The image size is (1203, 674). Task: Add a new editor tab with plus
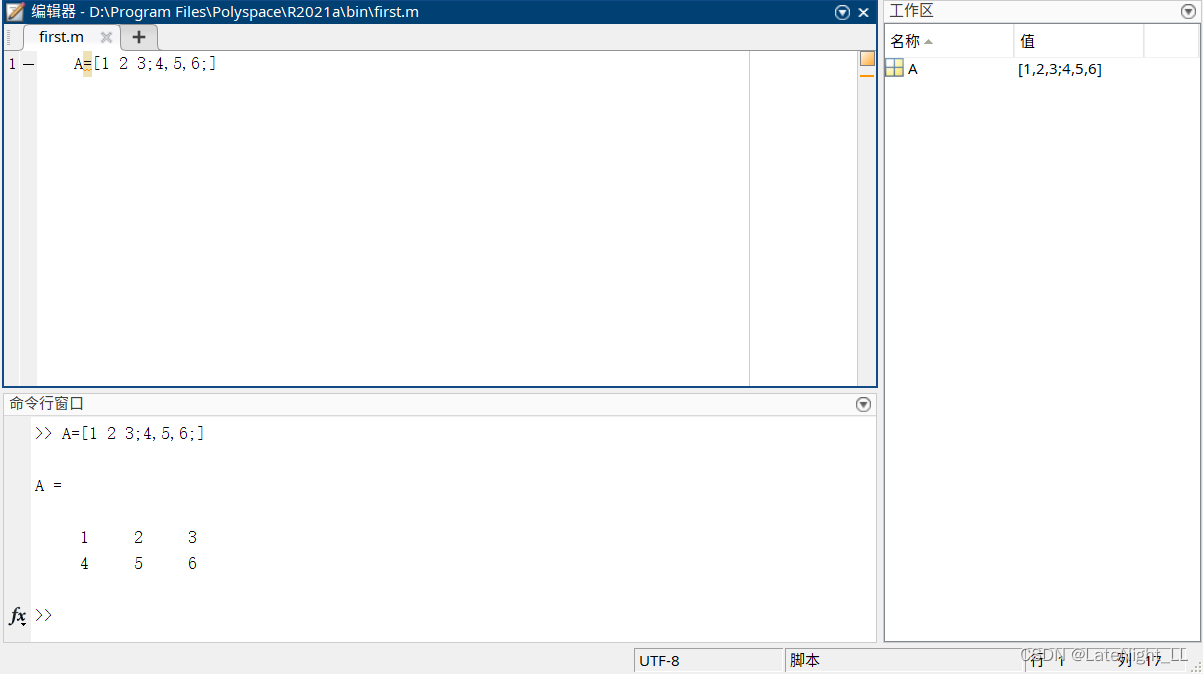coord(138,37)
